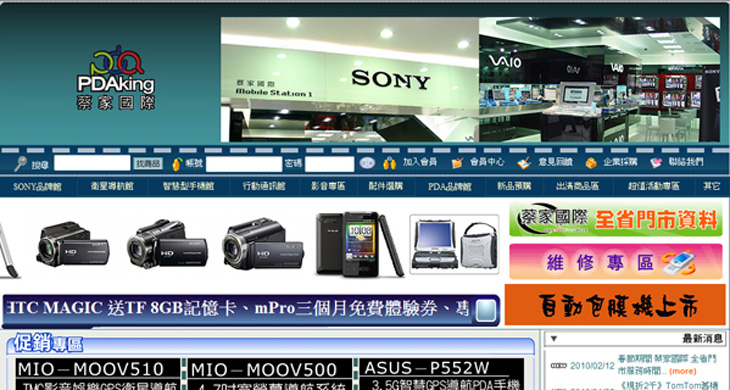The width and height of the screenshot is (730, 390).
Task: Select the HTC smartphone product thumbnail
Action: click(359, 244)
